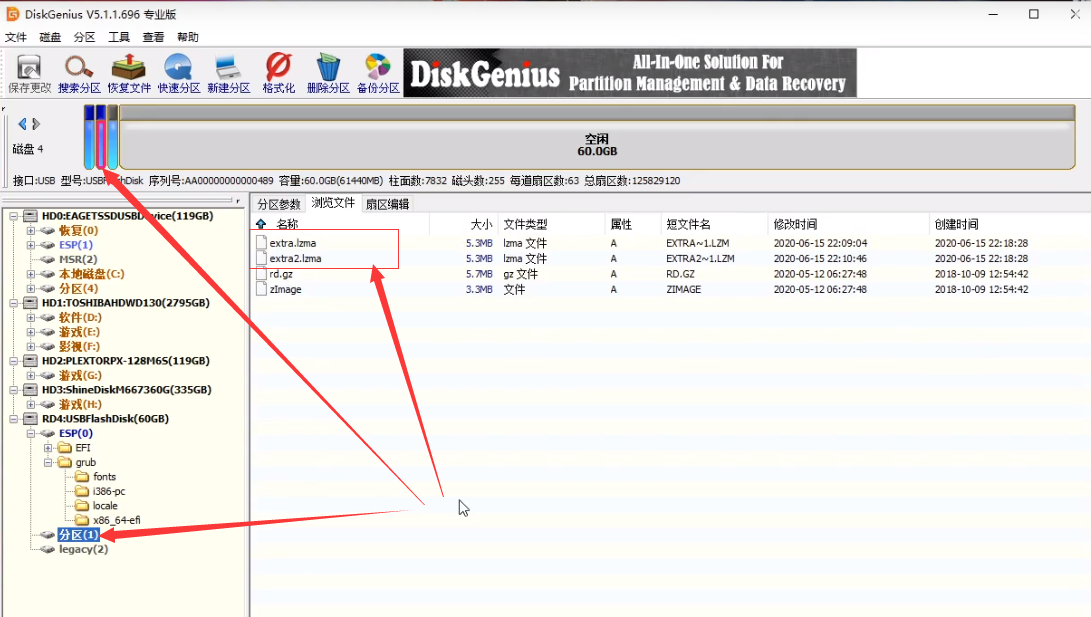The image size is (1091, 617).
Task: Expand the 本地磁盘(C:) node
Action: tap(31, 274)
